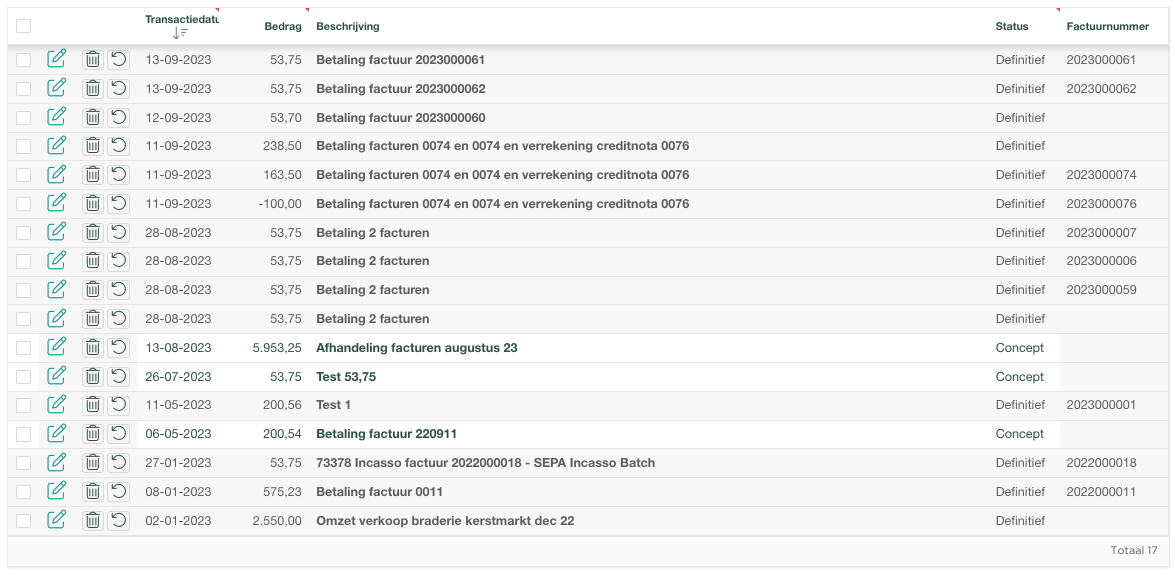The image size is (1175, 575).
Task: Edit the Betaling factuur 2023000061 transaction
Action: coord(57,60)
